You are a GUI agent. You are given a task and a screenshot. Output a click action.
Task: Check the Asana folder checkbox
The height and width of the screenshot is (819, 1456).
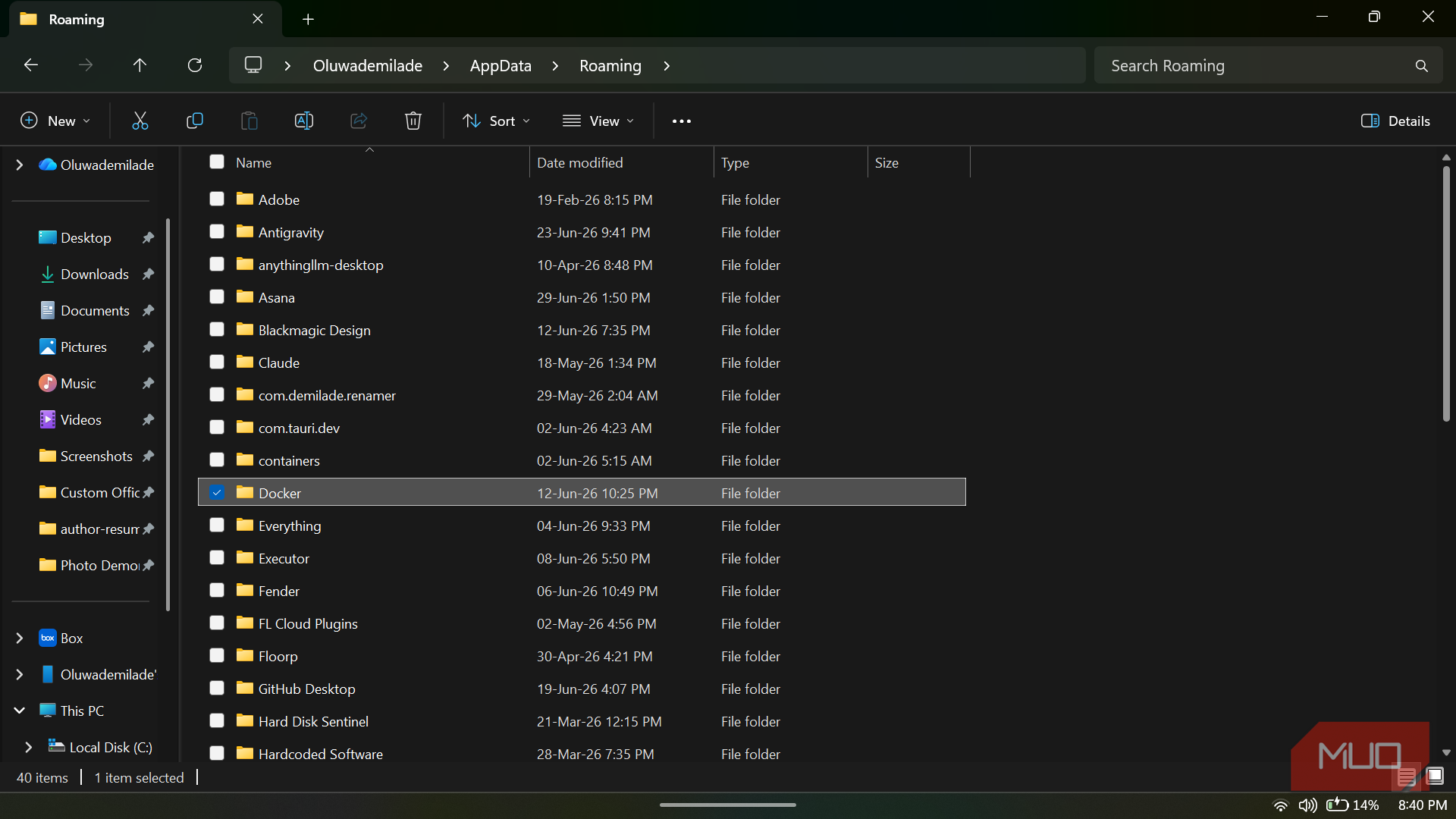pos(217,297)
